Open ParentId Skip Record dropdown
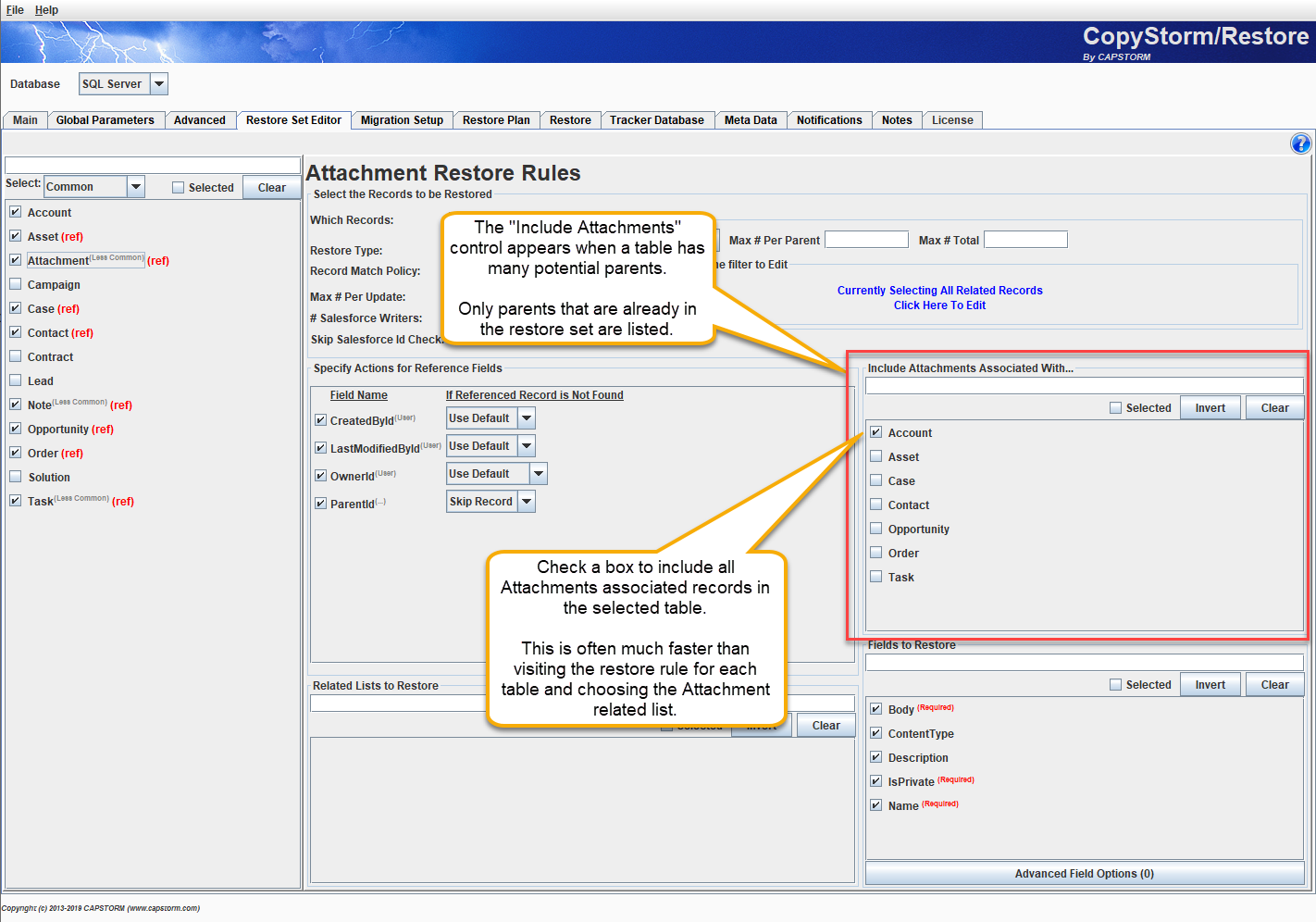Viewport: 1316px width, 922px height. (527, 502)
